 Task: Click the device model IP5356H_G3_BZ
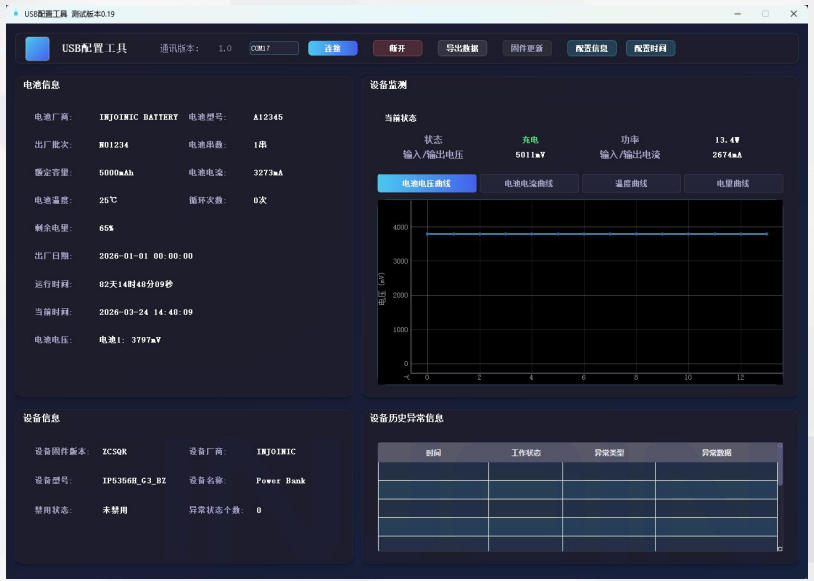[x=134, y=481]
